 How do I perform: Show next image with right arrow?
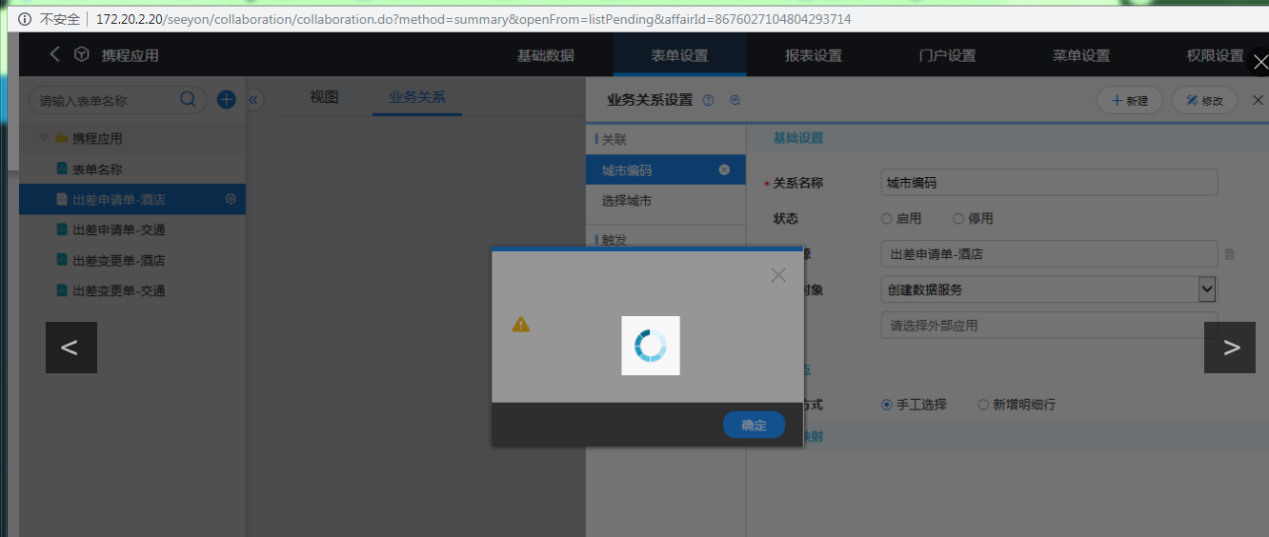1230,347
